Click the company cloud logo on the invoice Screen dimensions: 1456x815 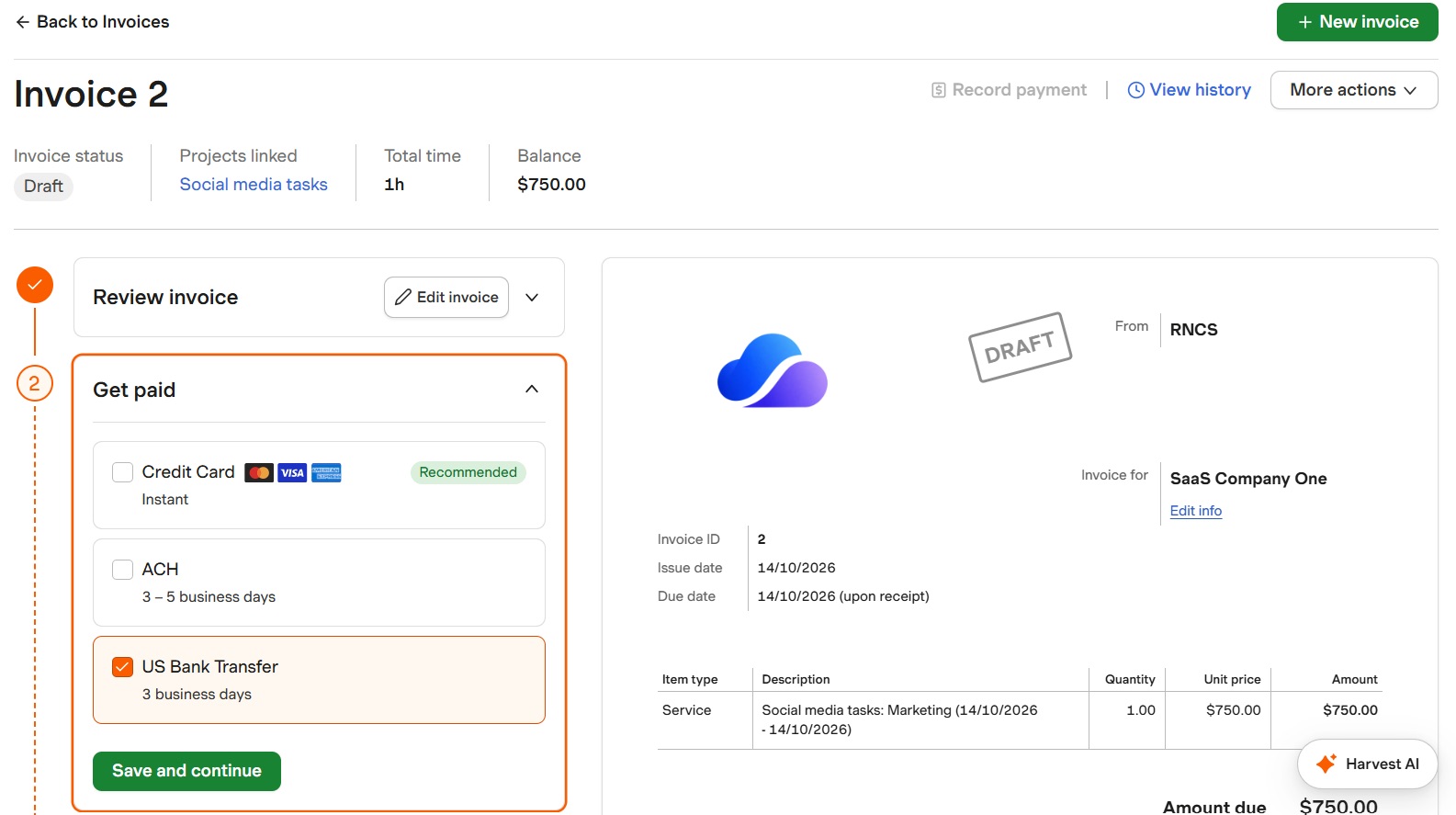click(773, 370)
